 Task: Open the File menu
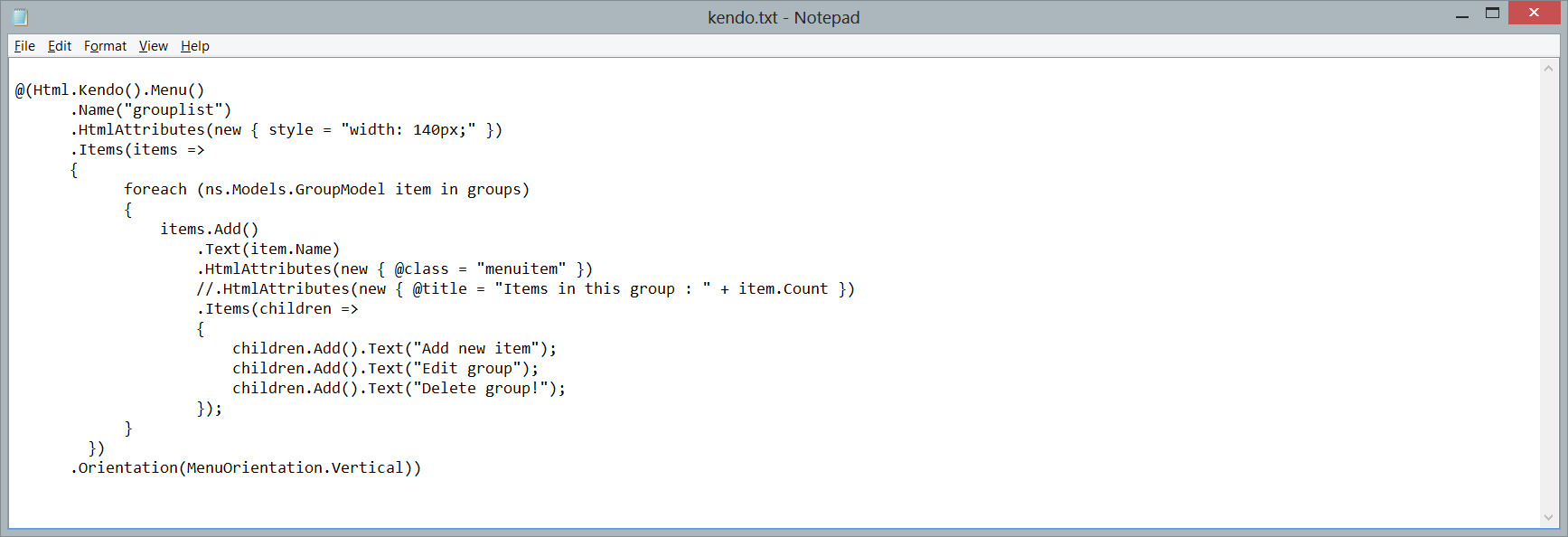coord(24,46)
